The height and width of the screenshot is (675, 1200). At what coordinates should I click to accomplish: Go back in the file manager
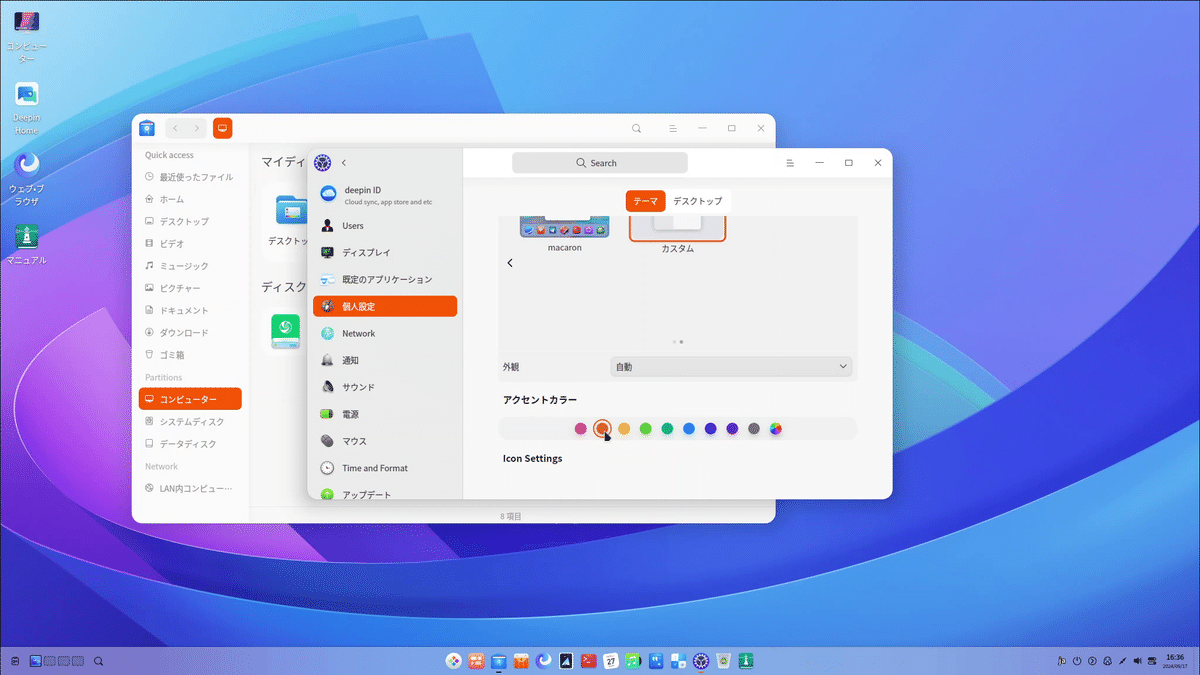pos(176,128)
